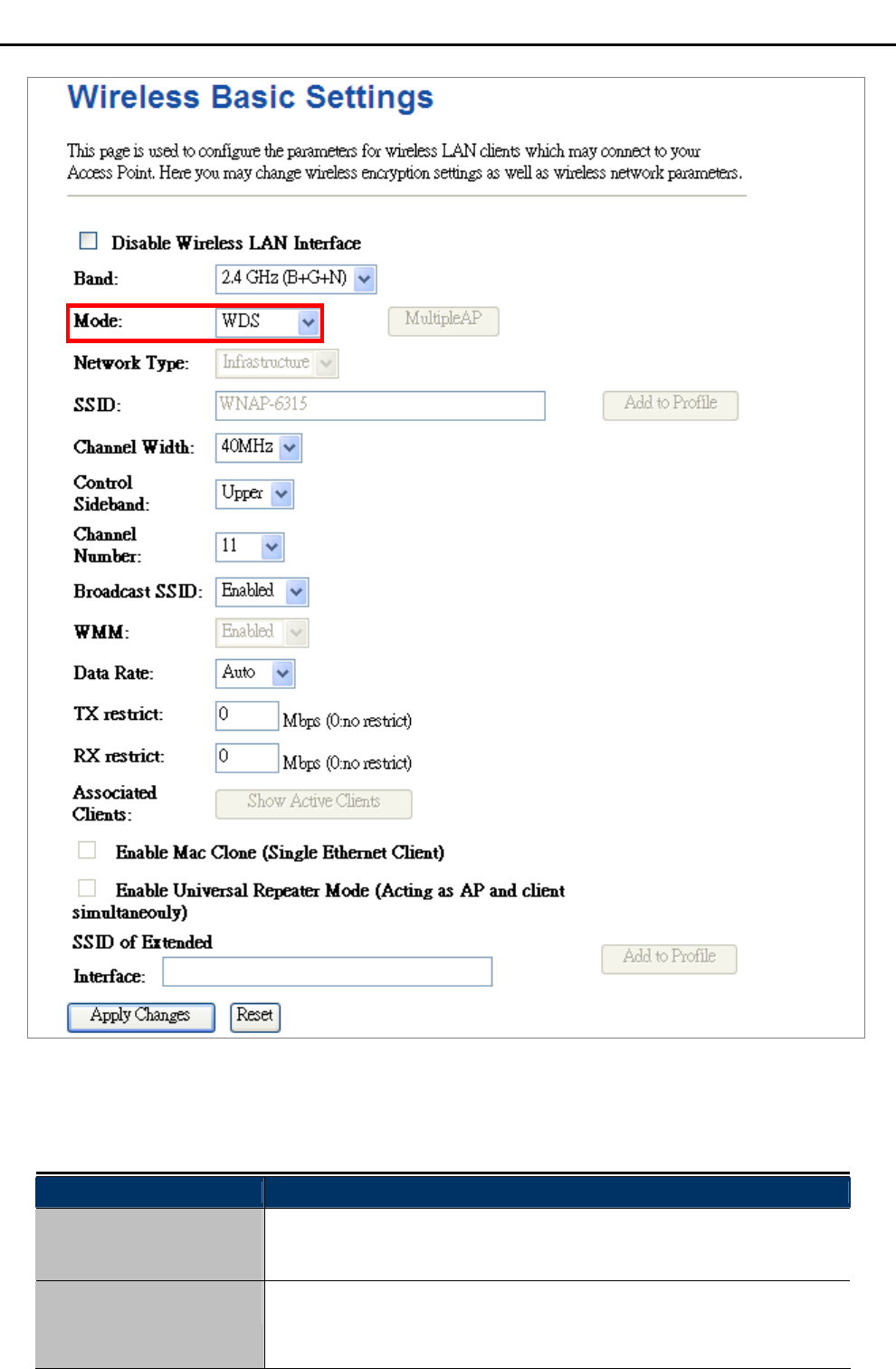896x1369 pixels.
Task: Open the Broadcast SSID dropdown
Action: [262, 591]
